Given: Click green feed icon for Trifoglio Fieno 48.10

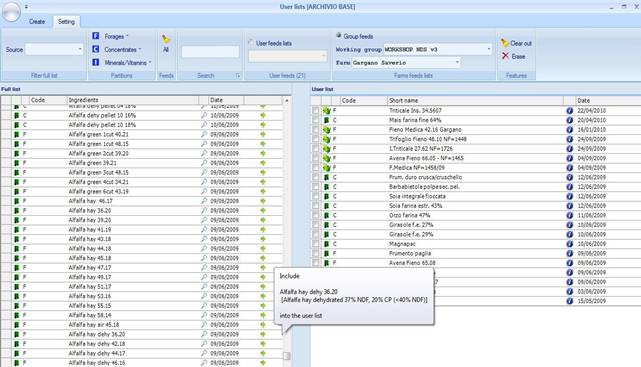Looking at the screenshot, I should tap(326, 139).
